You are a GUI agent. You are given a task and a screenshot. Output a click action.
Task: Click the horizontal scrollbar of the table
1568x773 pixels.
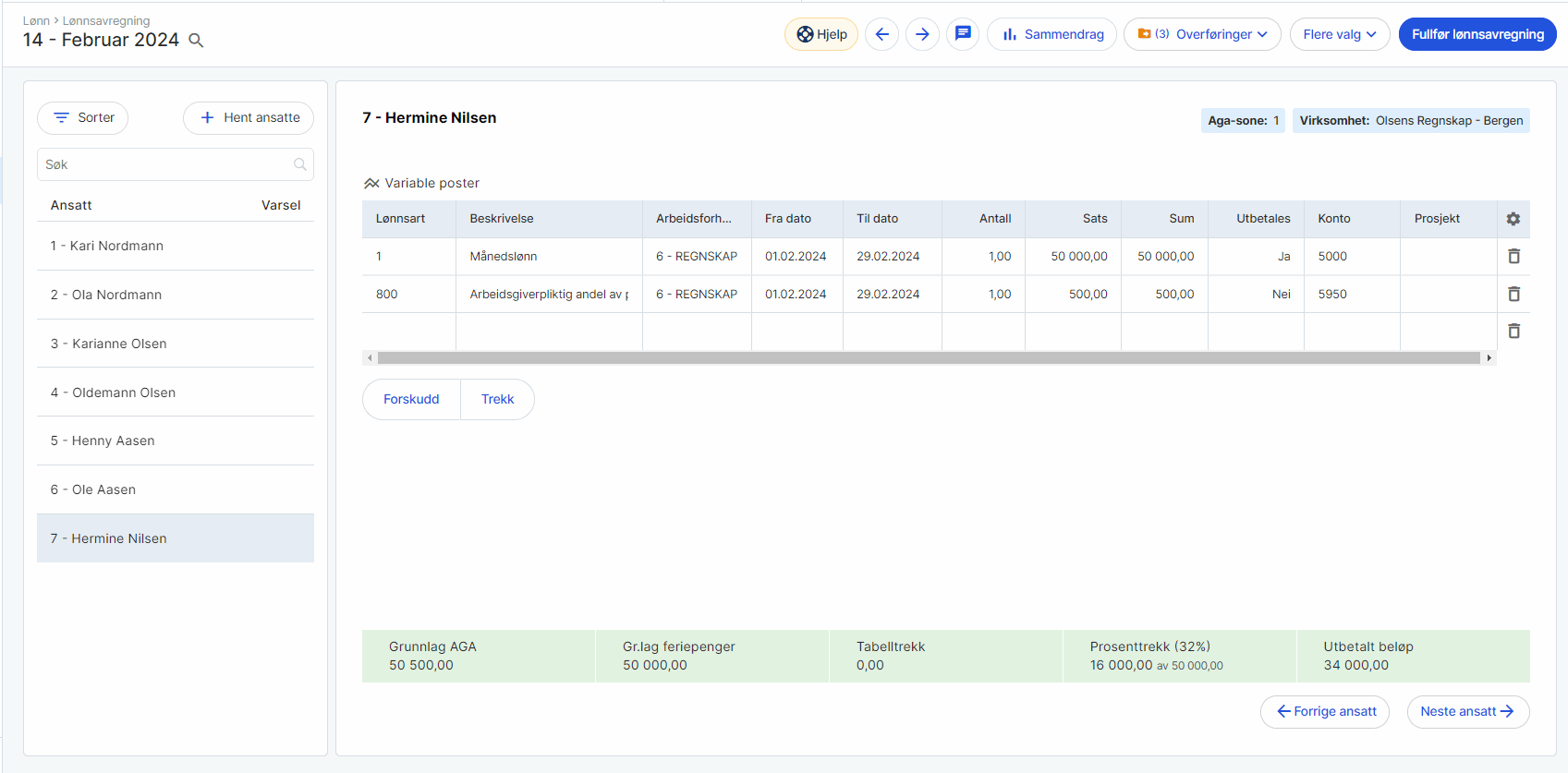tap(928, 357)
